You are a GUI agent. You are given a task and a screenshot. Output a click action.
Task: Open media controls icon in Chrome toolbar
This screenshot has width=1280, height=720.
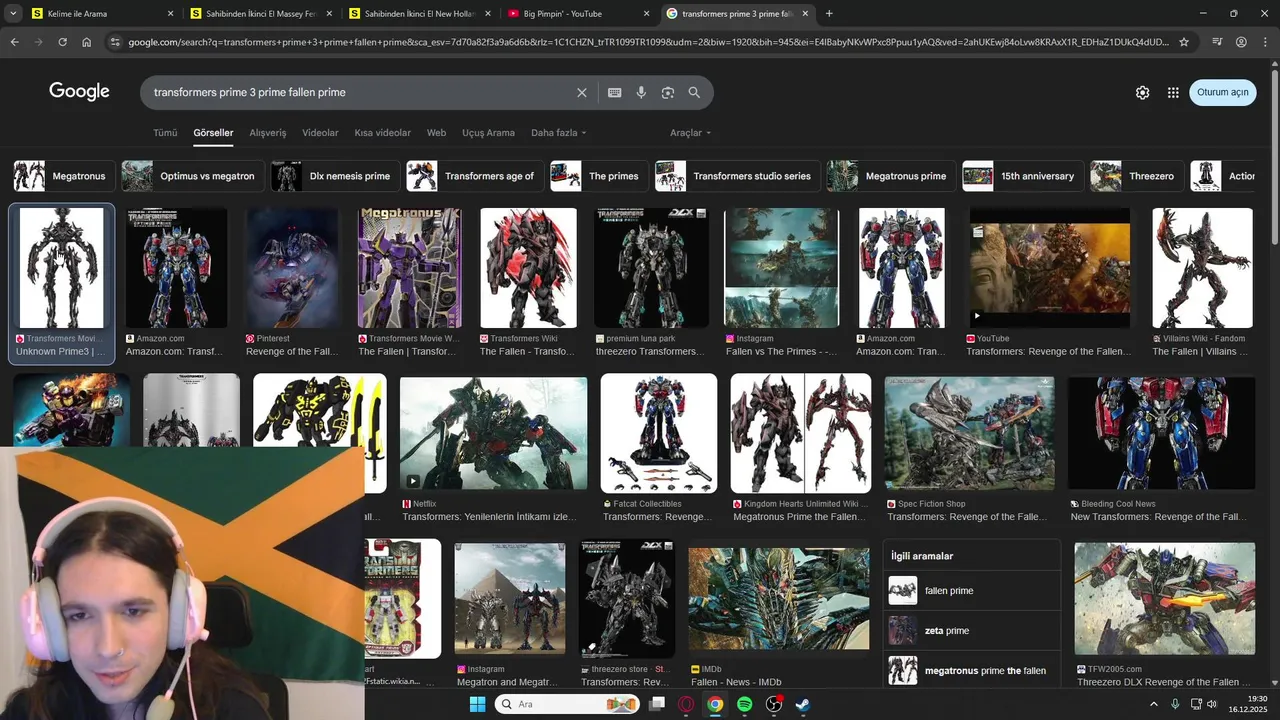[1217, 42]
